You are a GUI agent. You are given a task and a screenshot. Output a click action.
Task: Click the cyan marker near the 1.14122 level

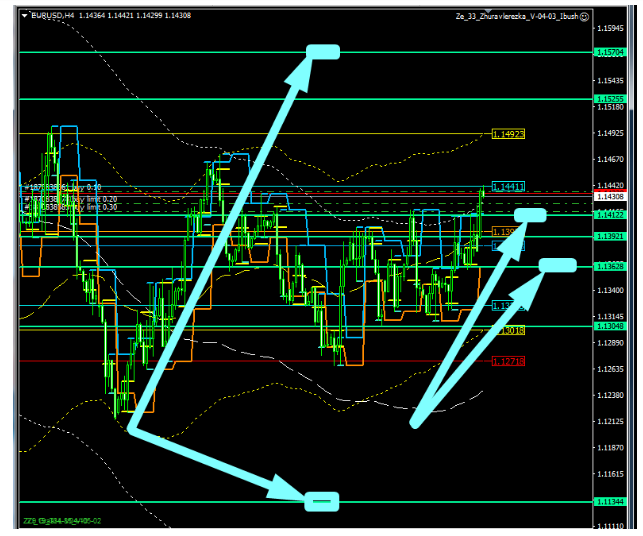click(x=530, y=214)
